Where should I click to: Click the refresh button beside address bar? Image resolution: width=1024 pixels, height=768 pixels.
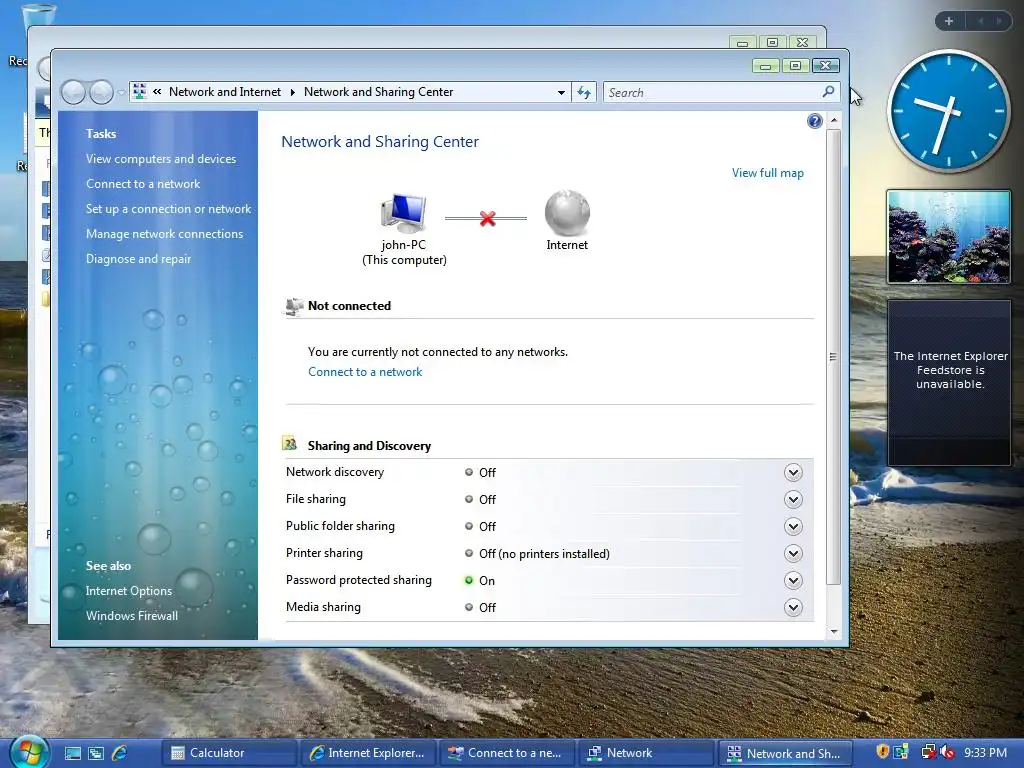coord(584,93)
